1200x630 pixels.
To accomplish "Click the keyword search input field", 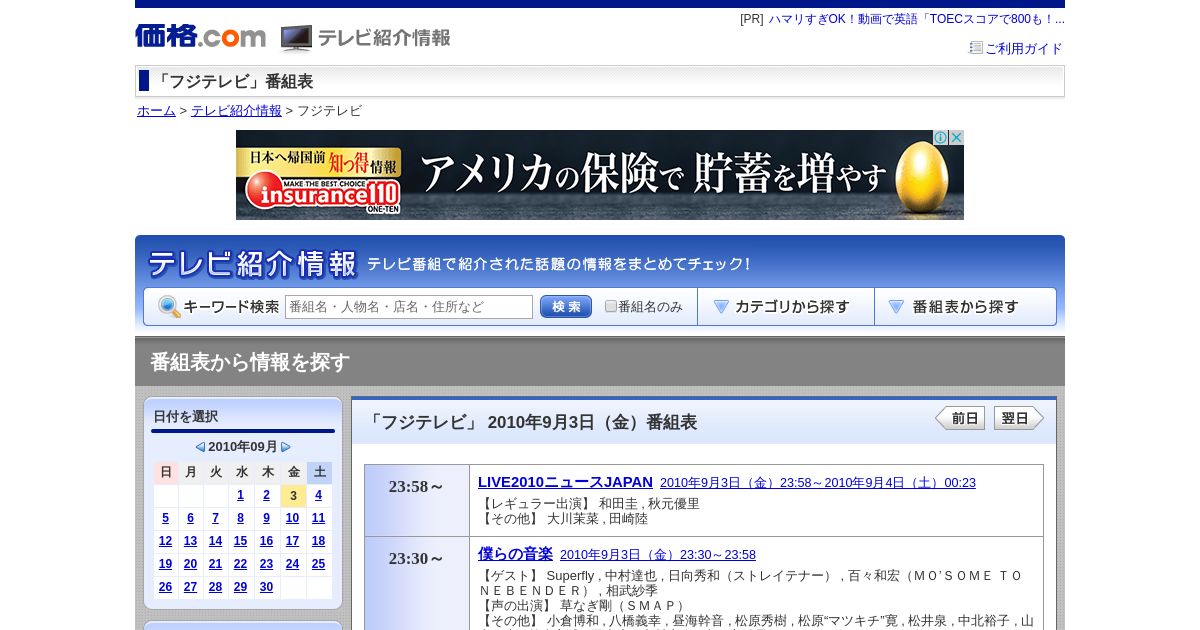I will (409, 307).
